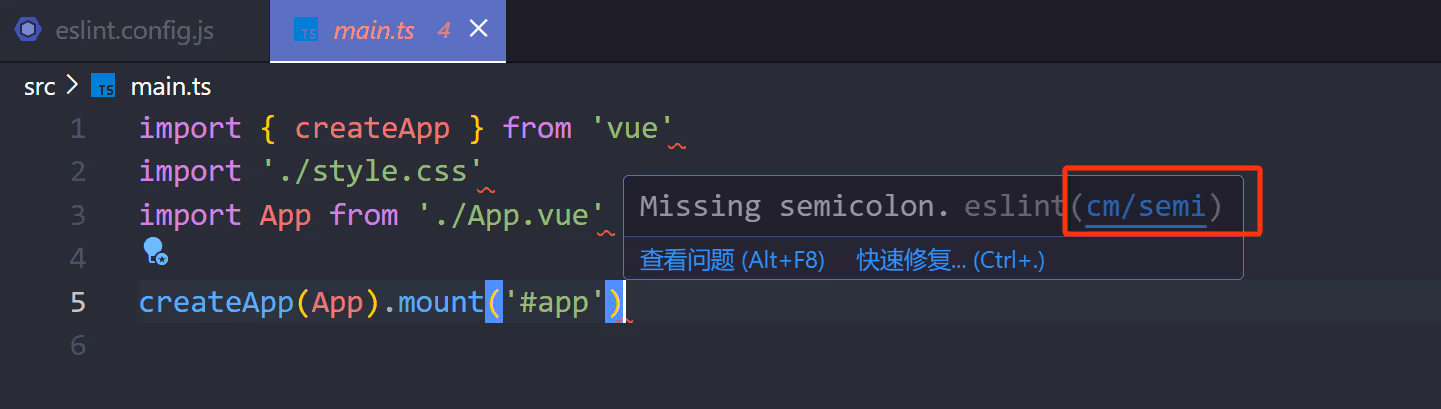This screenshot has width=1441, height=409.
Task: Open the src breadcrumb folder
Action: [39, 87]
